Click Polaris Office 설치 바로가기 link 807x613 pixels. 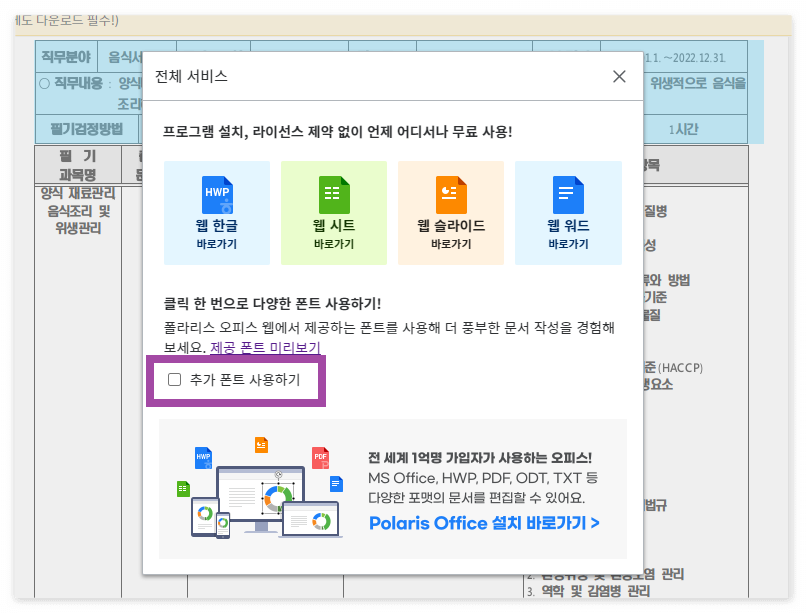[484, 523]
